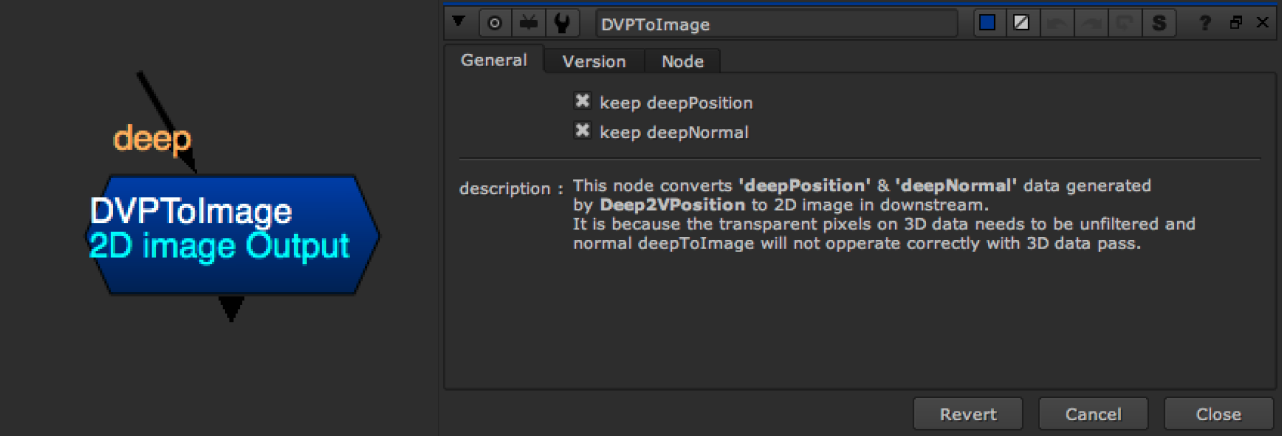
Task: Switch to the Node tab
Action: pos(683,61)
